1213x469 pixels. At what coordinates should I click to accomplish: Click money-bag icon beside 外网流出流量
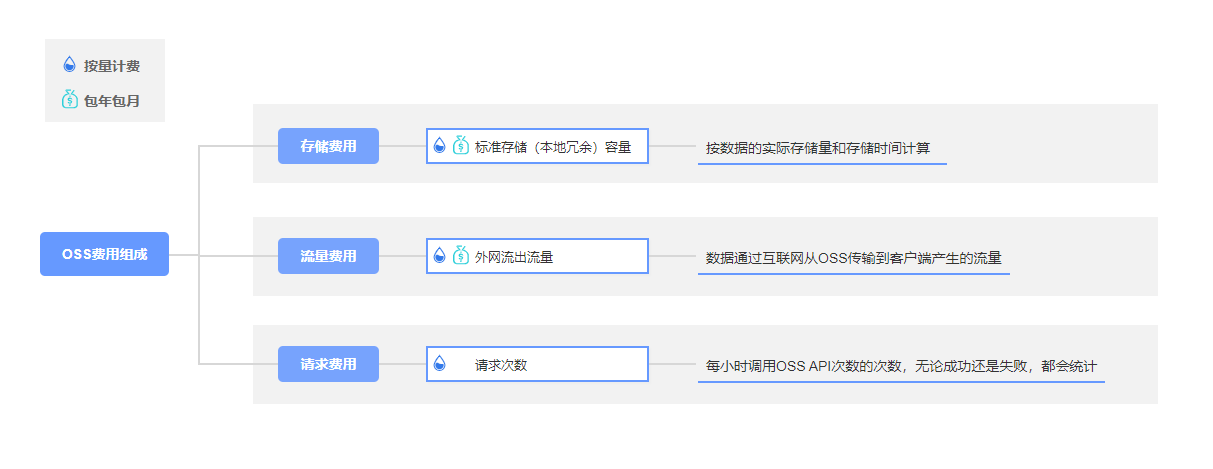(x=460, y=256)
